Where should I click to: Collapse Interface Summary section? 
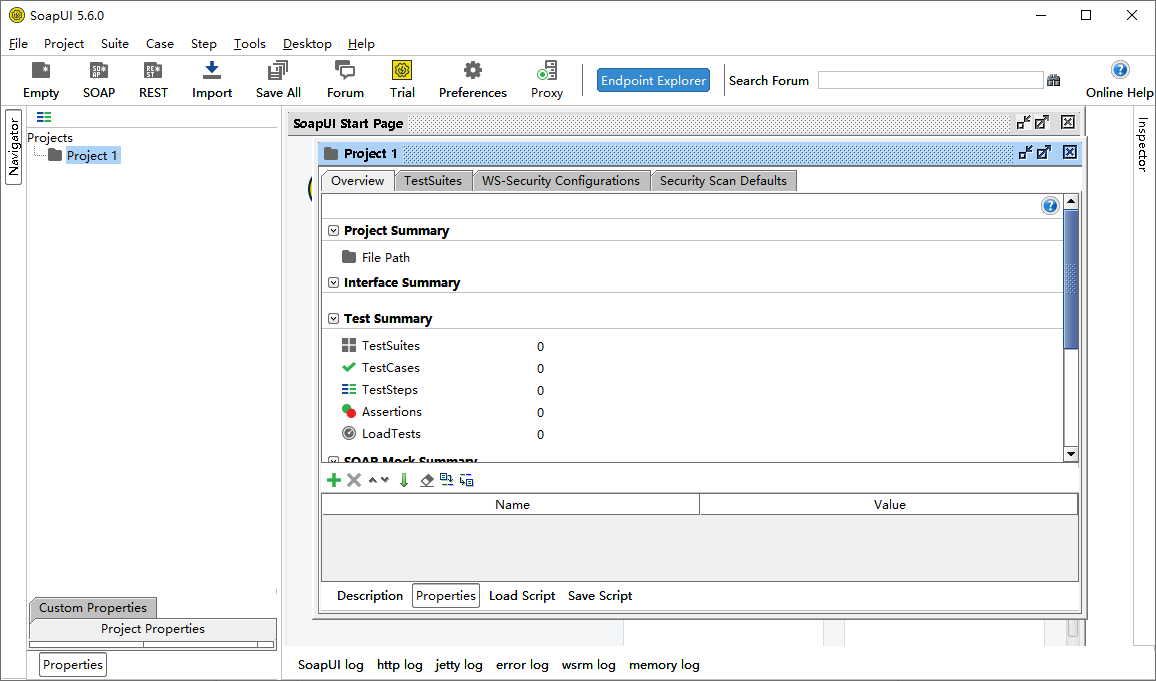[x=333, y=282]
